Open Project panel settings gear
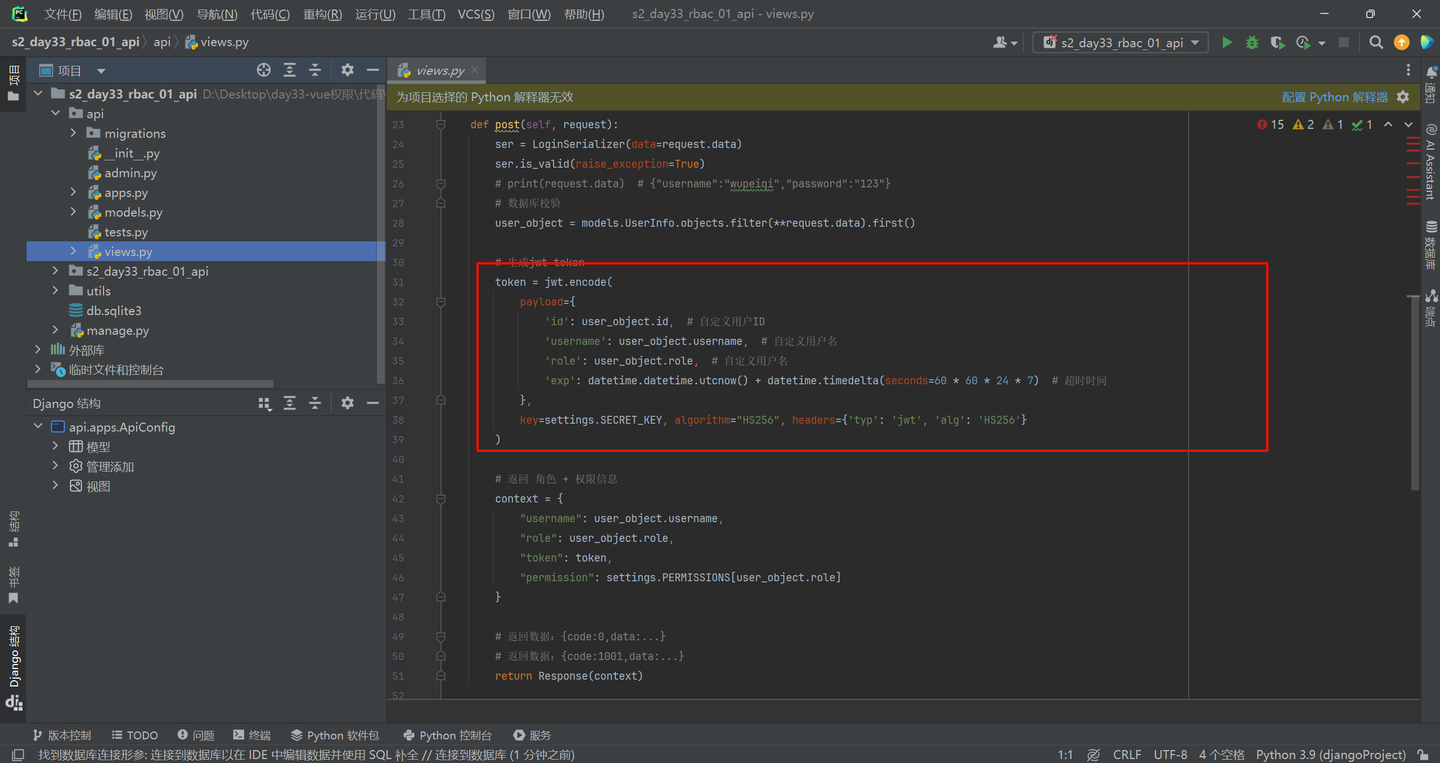Screen dimensions: 1440x763 347,70
